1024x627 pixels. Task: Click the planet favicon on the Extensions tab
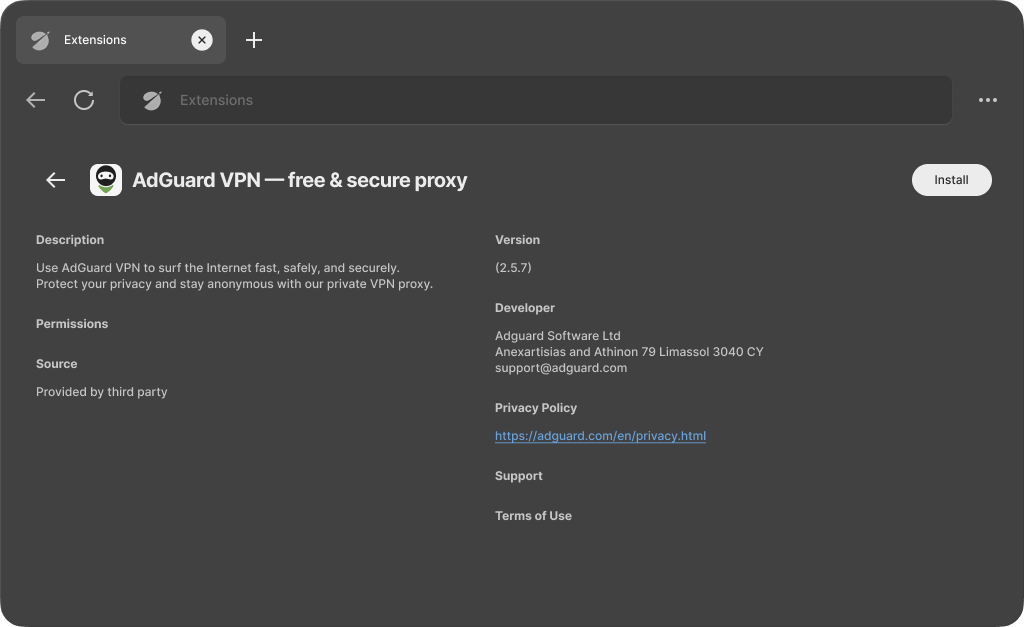40,40
